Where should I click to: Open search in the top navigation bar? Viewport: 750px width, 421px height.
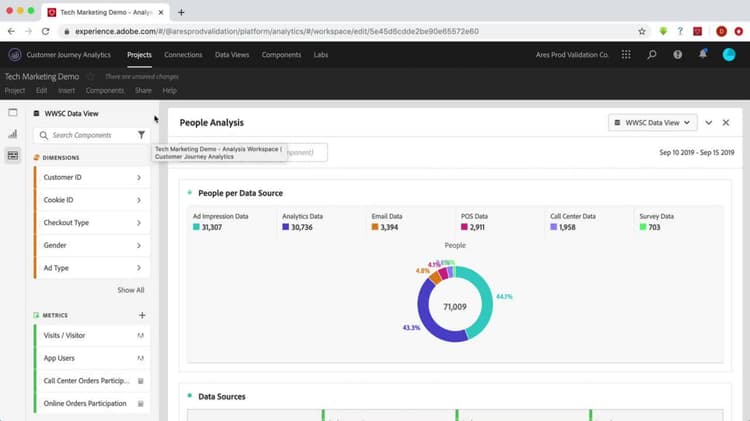[x=651, y=55]
